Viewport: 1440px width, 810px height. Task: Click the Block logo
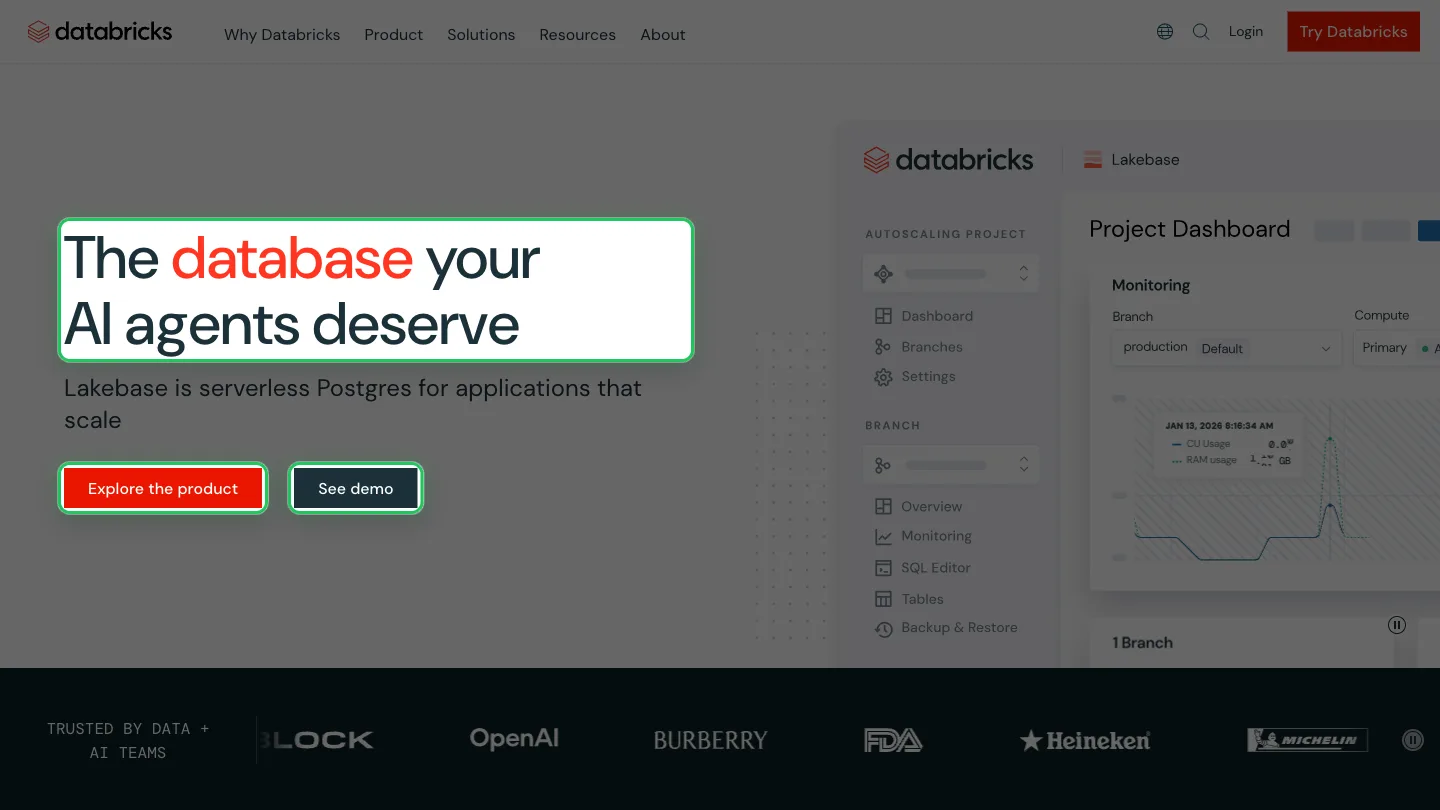click(316, 740)
